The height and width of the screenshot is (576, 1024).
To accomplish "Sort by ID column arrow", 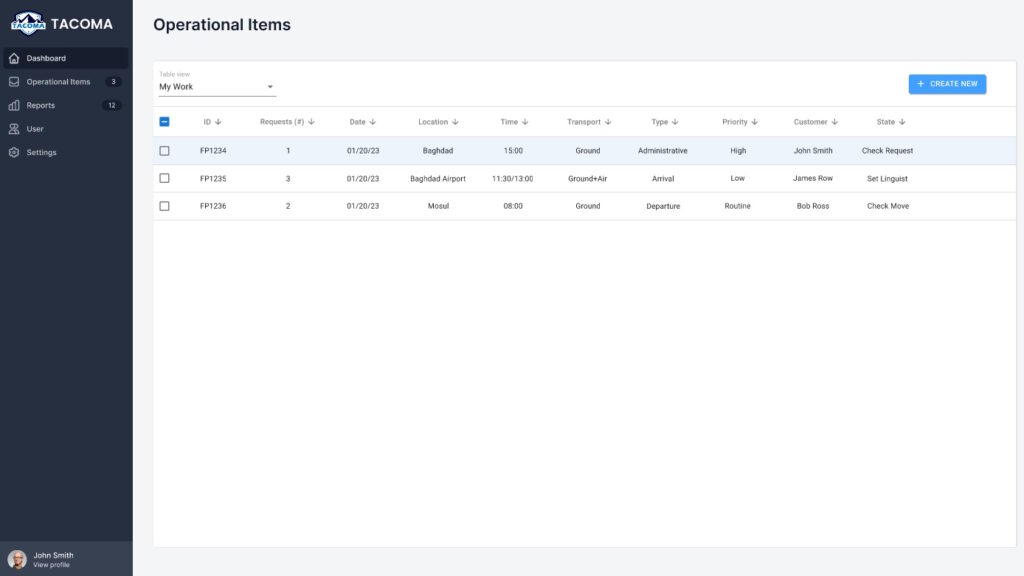I will point(218,122).
